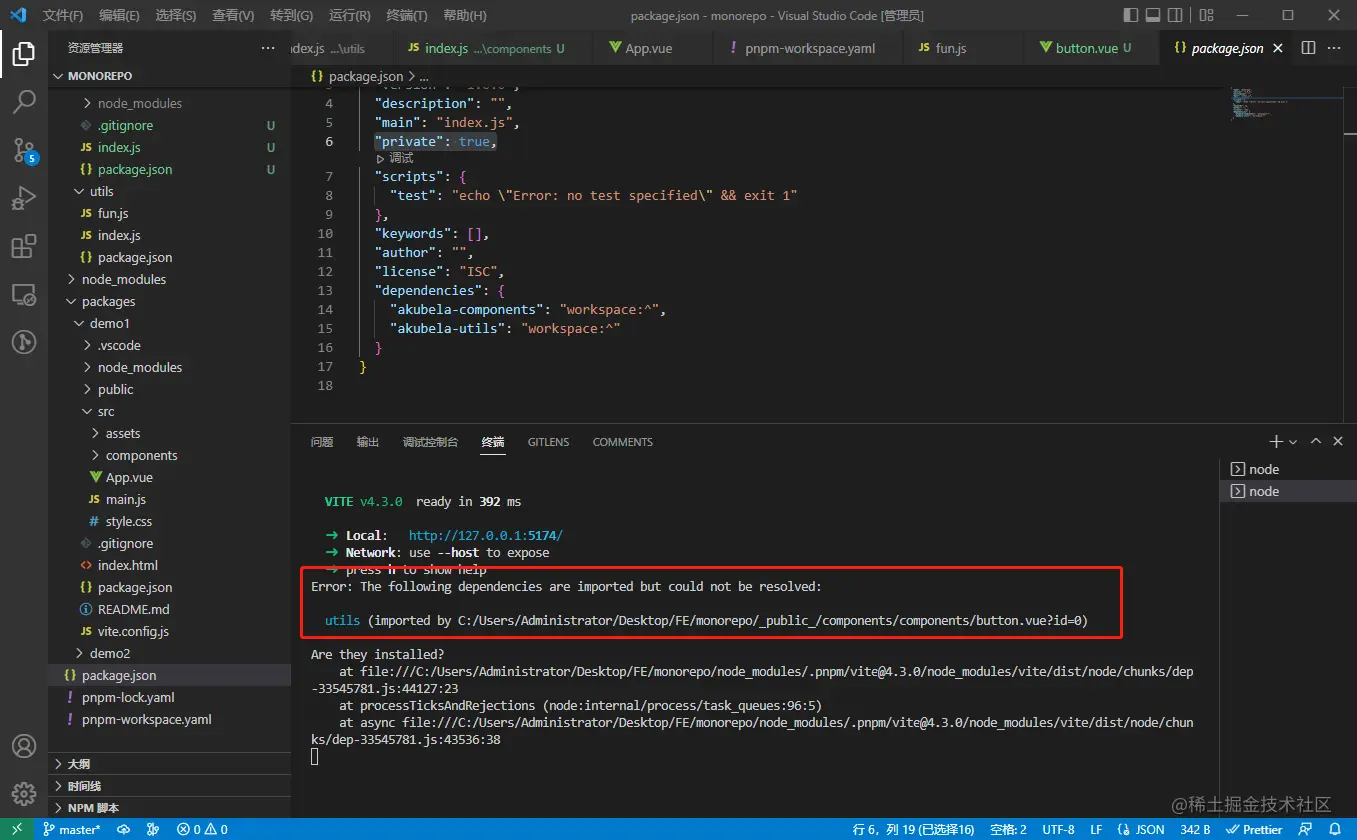Click the Prettier status bar button
1357x840 pixels.
pyautogui.click(x=1254, y=830)
